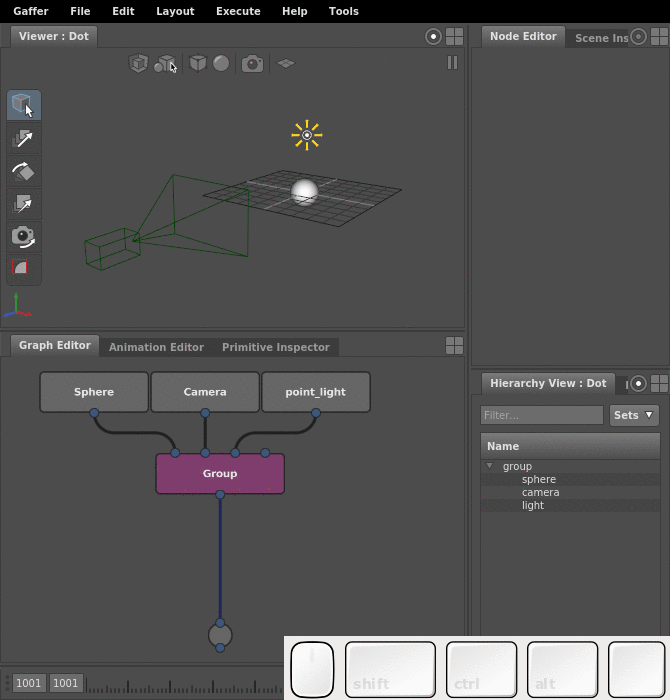
Task: Open Viewer panel layout grid menu
Action: (x=454, y=37)
